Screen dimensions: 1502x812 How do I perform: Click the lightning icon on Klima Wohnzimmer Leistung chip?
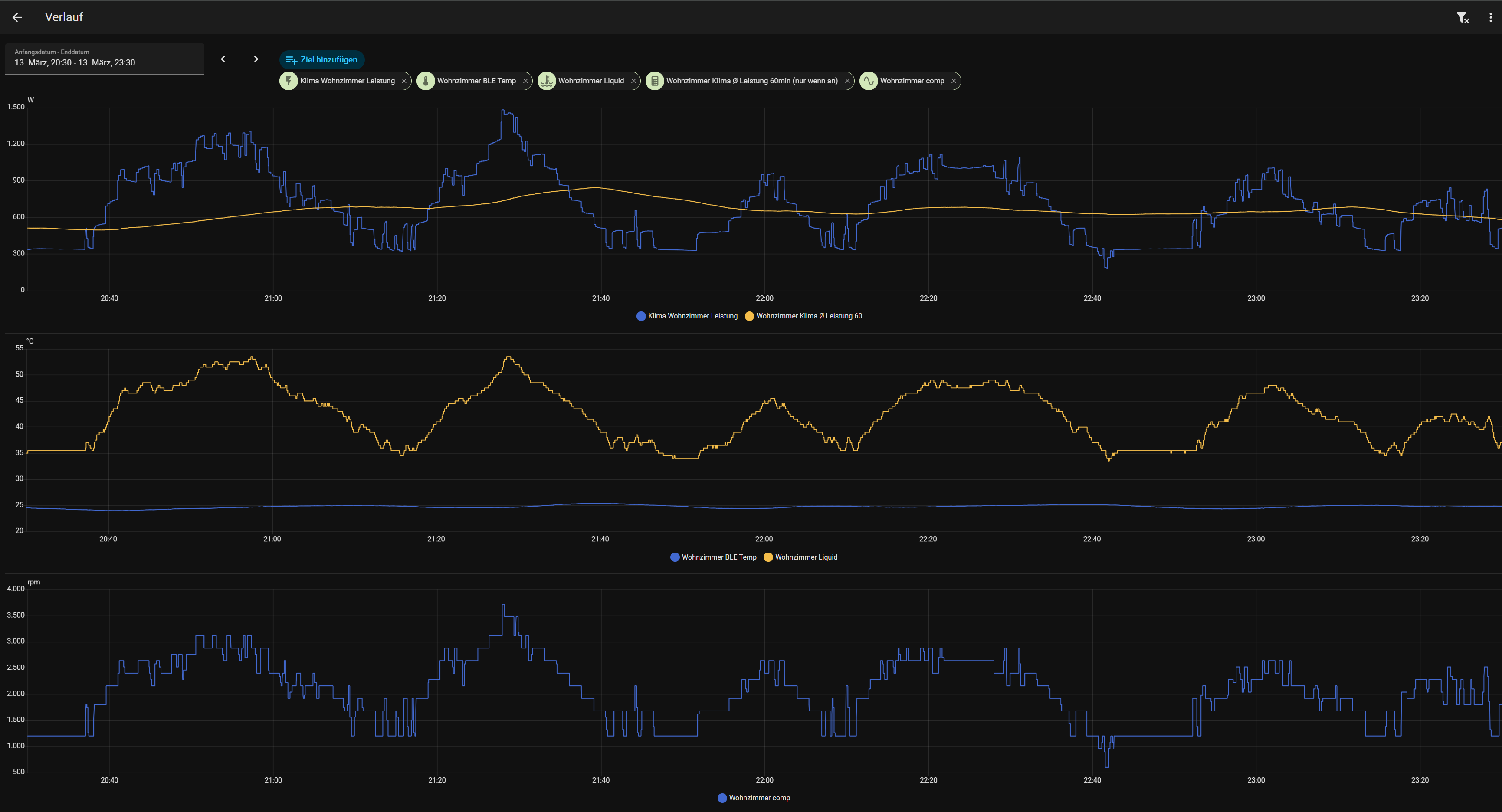pyautogui.click(x=289, y=81)
